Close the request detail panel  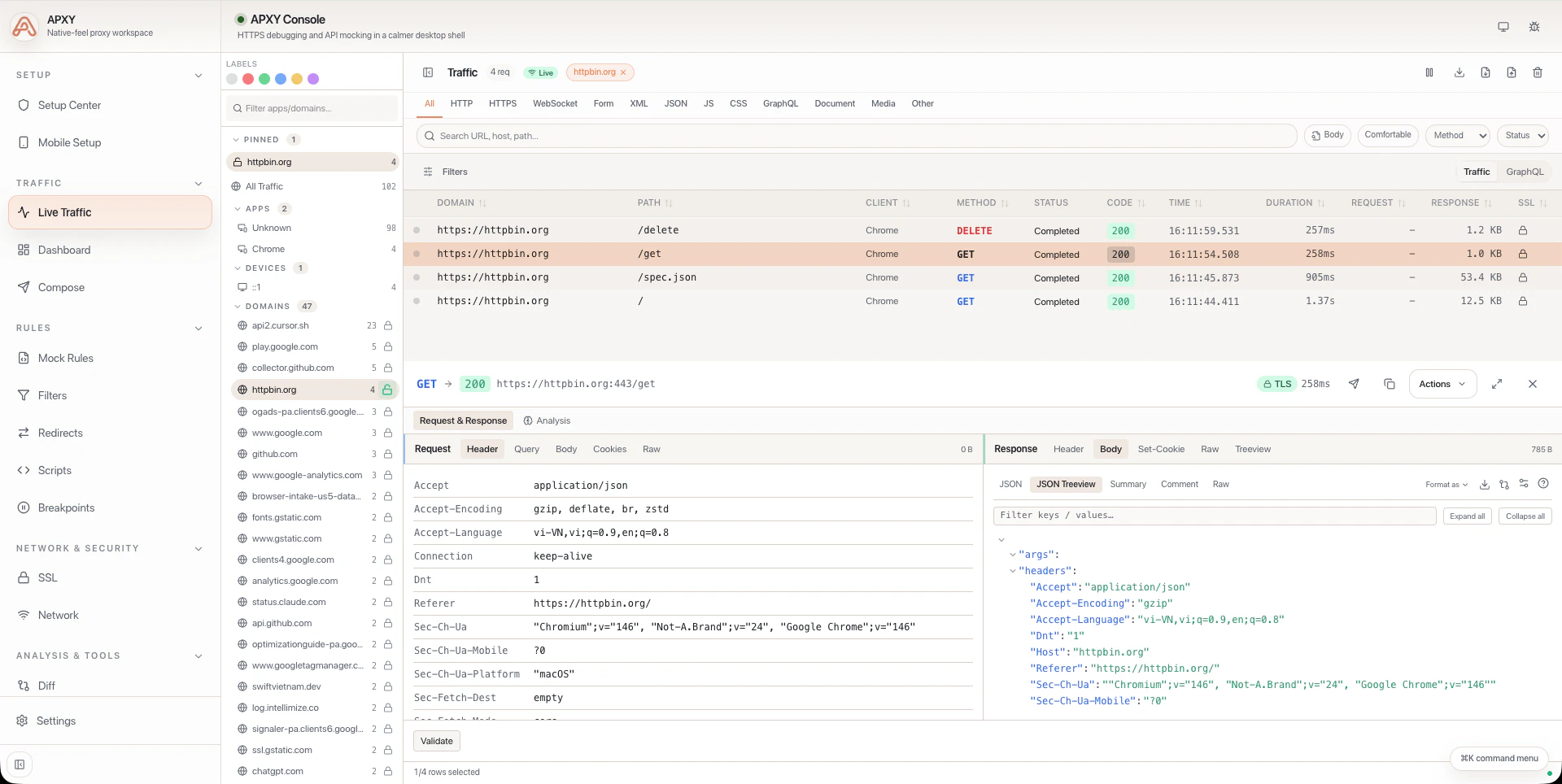[x=1533, y=384]
